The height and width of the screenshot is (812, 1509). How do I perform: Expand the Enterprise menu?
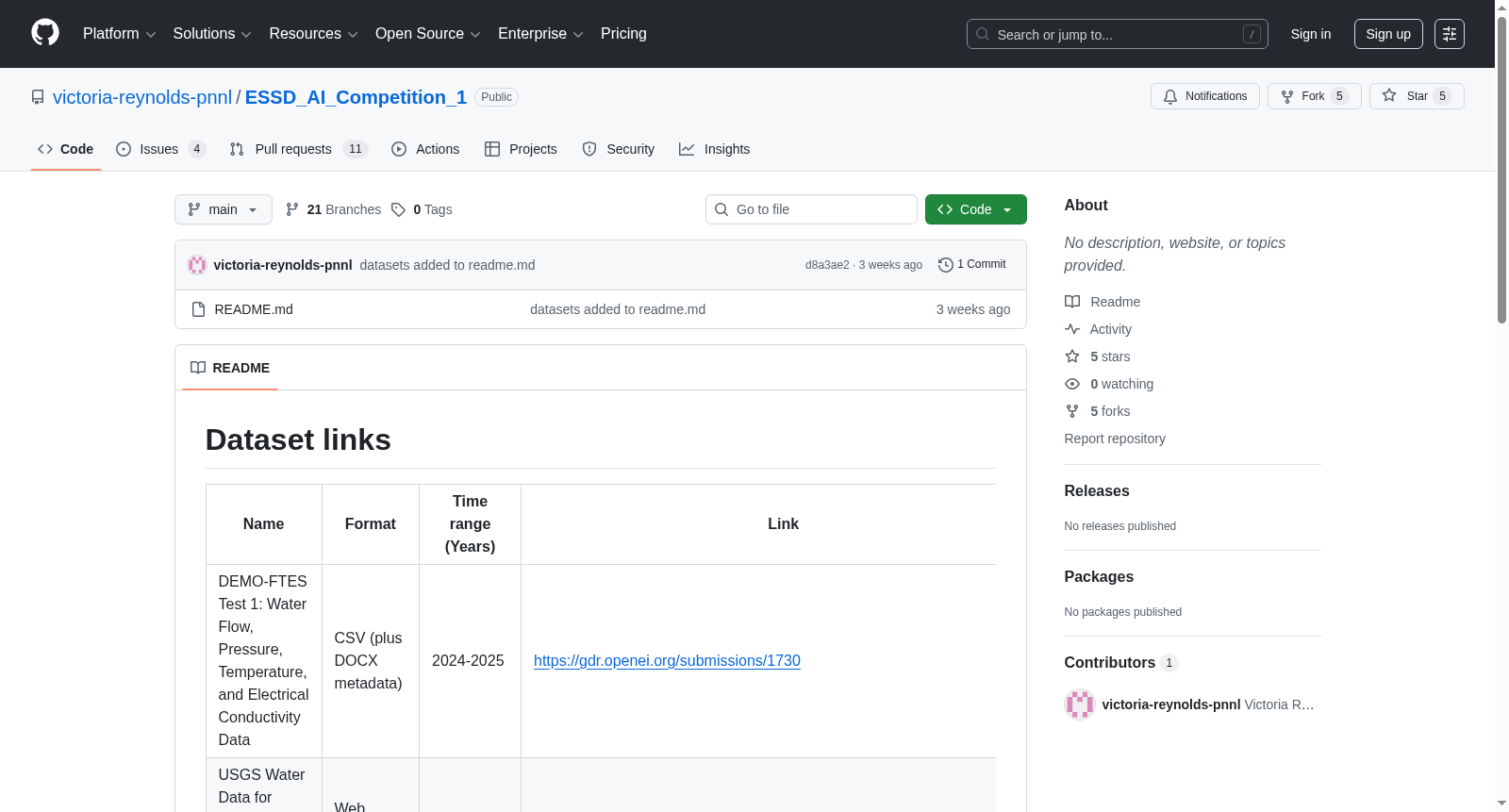540,34
